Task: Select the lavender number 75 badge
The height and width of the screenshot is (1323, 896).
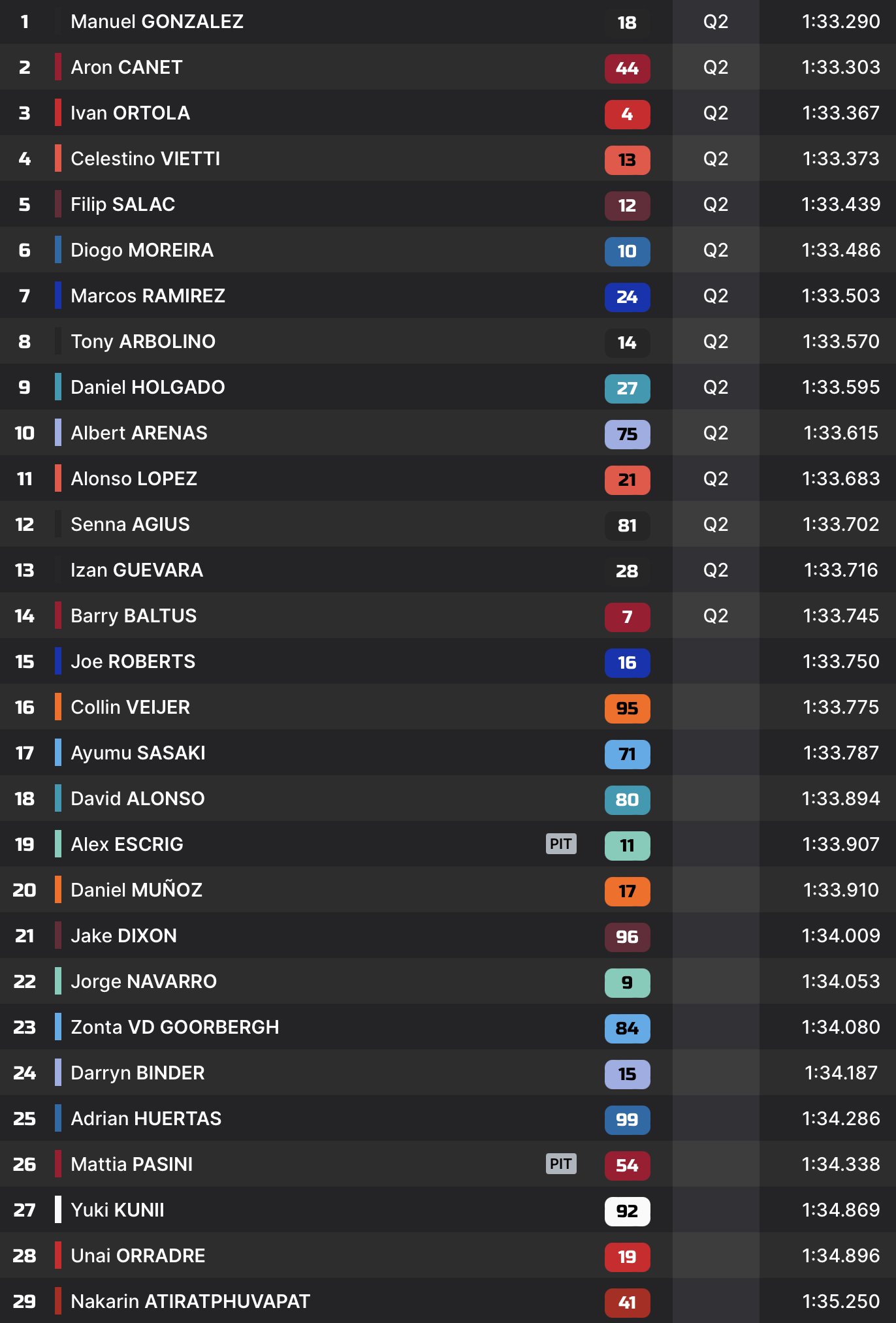Action: tap(627, 434)
